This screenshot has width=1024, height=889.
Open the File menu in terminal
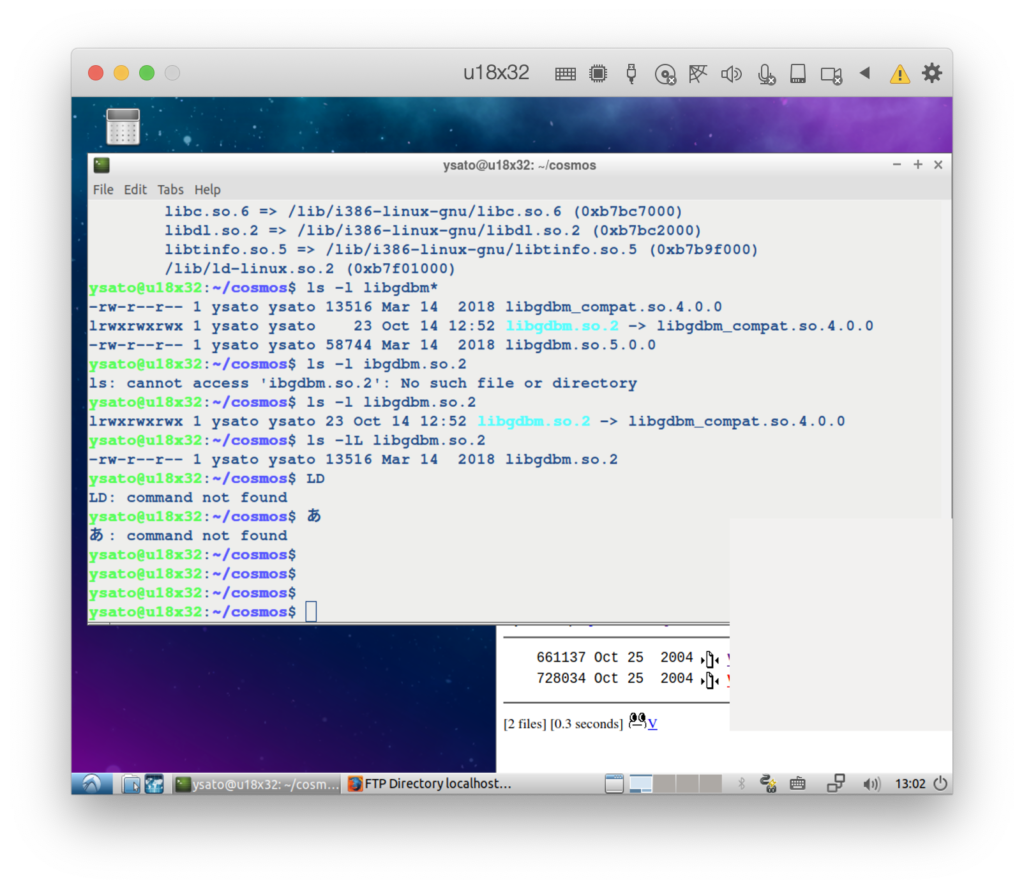[103, 190]
